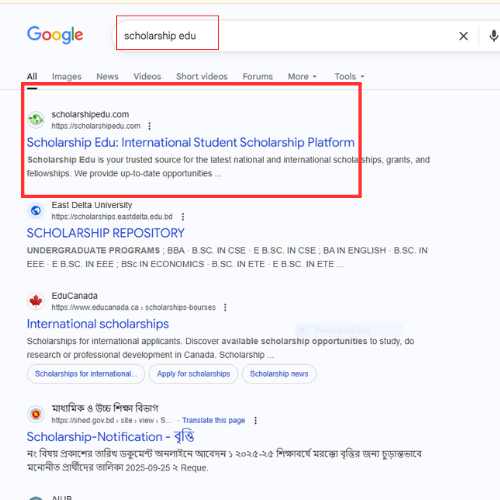Open options menu beside East Delta University URL
Viewport: 500px width, 500px height.
point(183,217)
